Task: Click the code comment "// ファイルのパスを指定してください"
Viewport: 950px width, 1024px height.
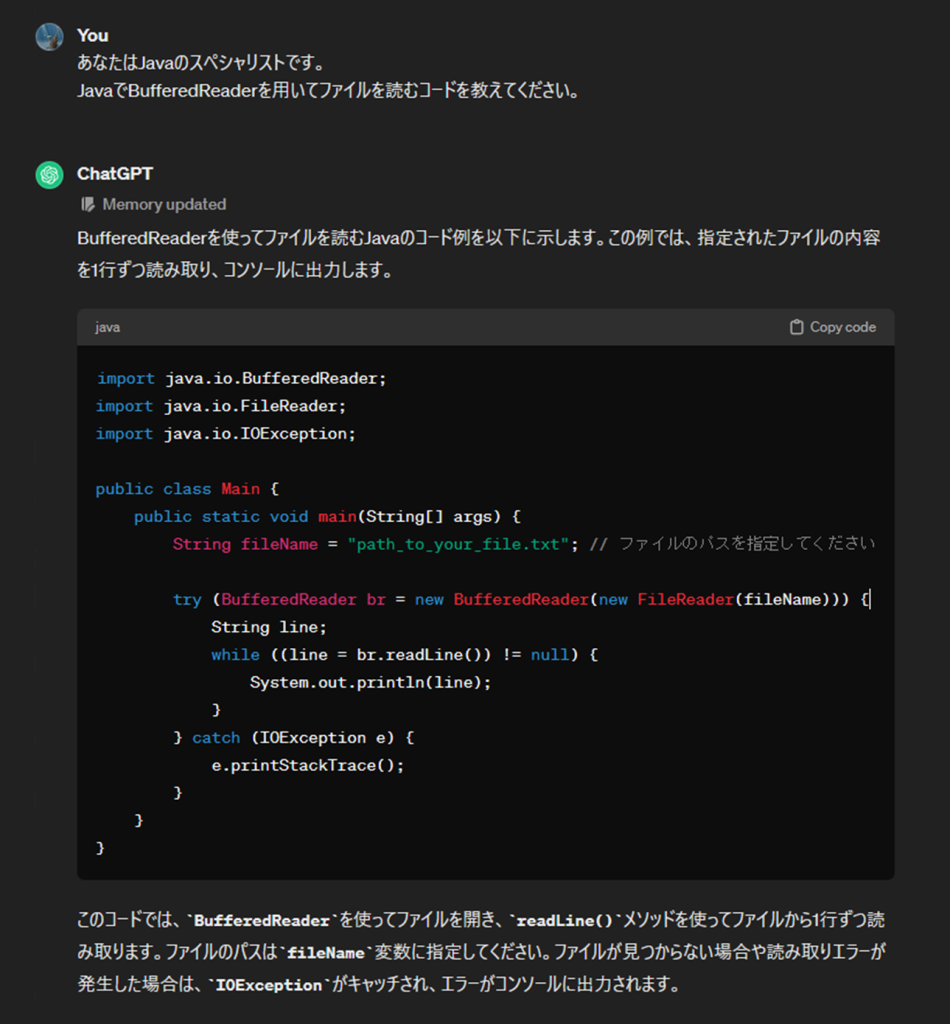Action: coord(733,544)
